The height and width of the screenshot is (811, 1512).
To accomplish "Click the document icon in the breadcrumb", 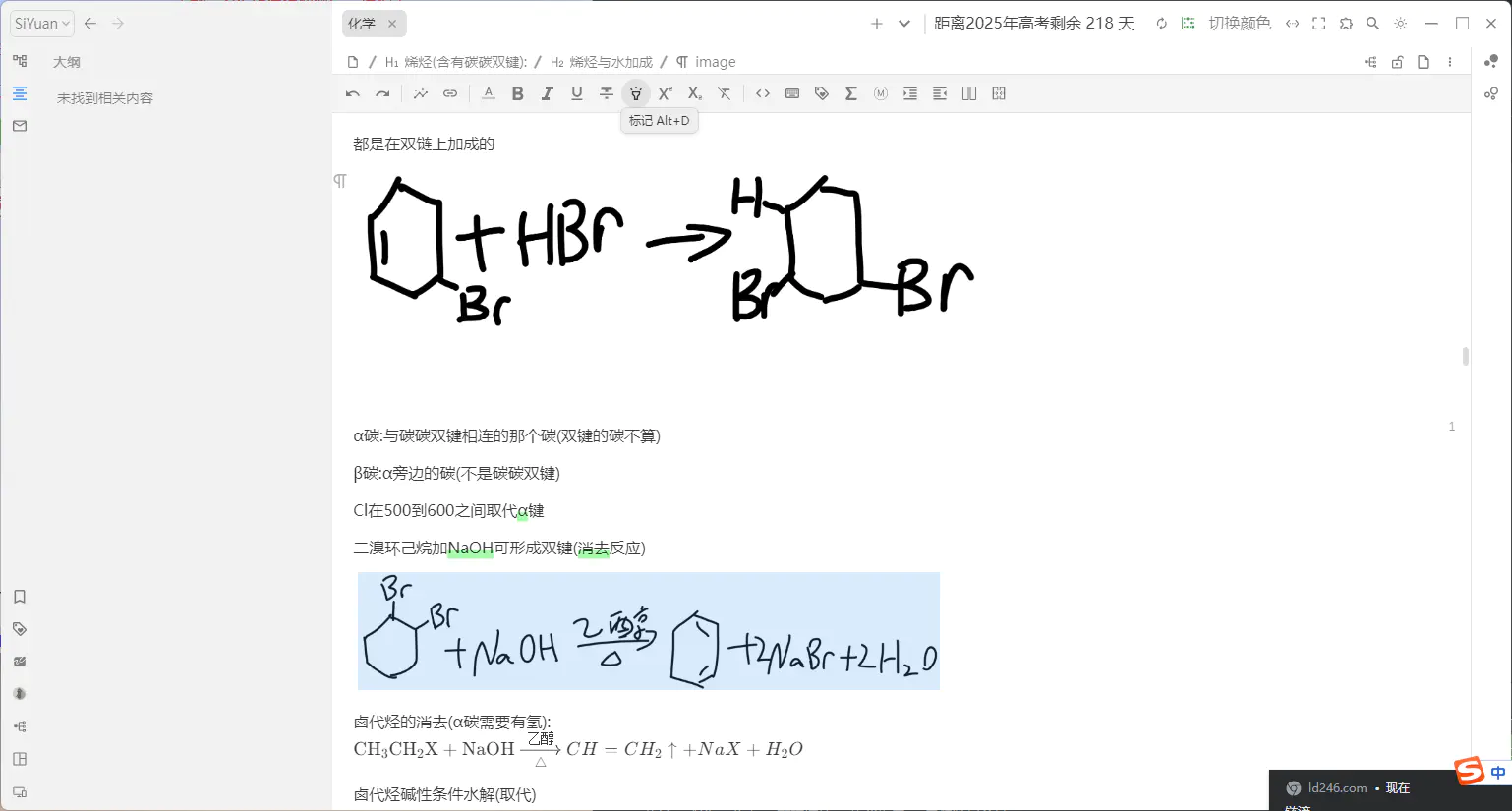I will pos(353,62).
